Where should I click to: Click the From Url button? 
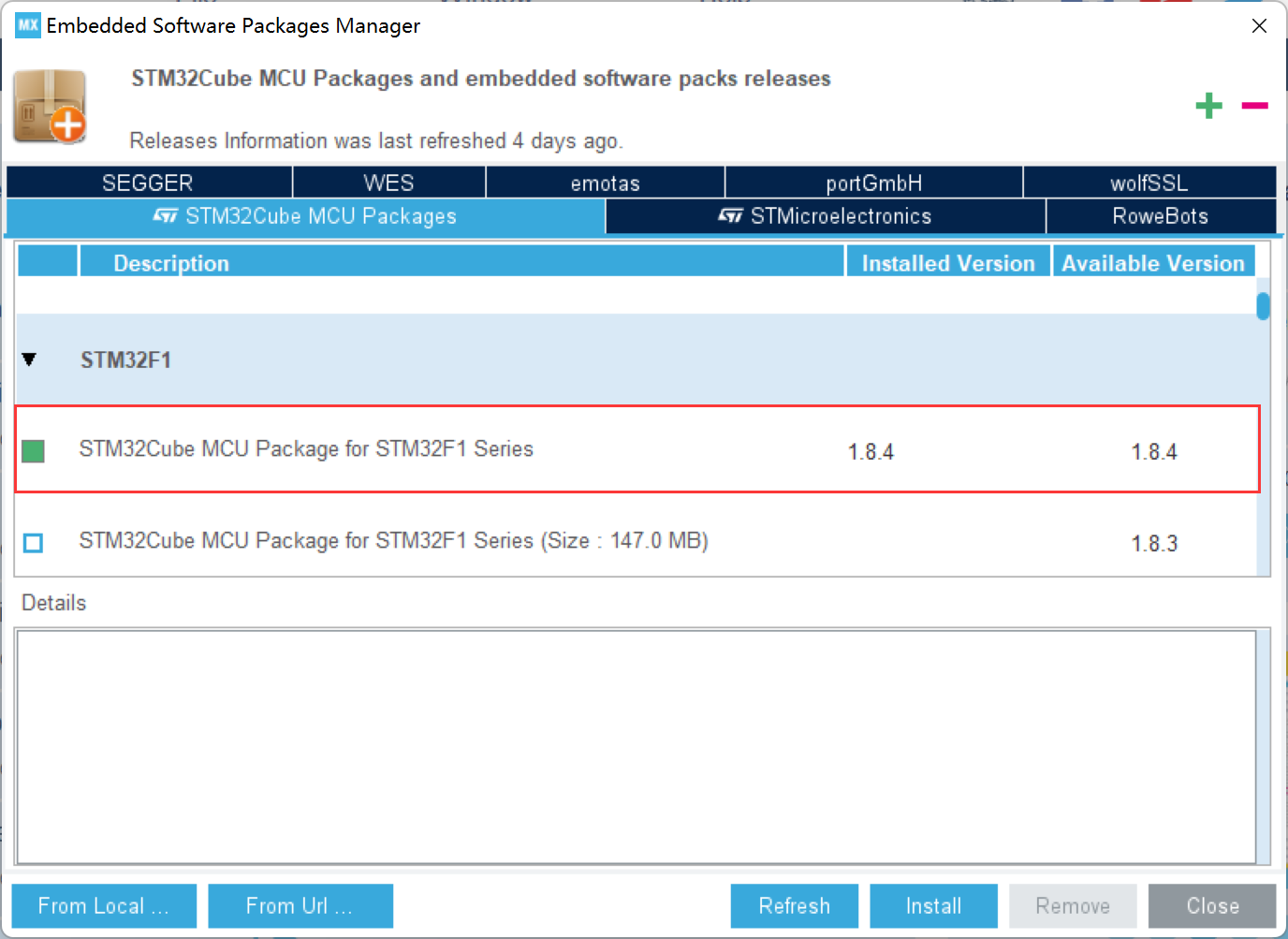click(x=300, y=905)
